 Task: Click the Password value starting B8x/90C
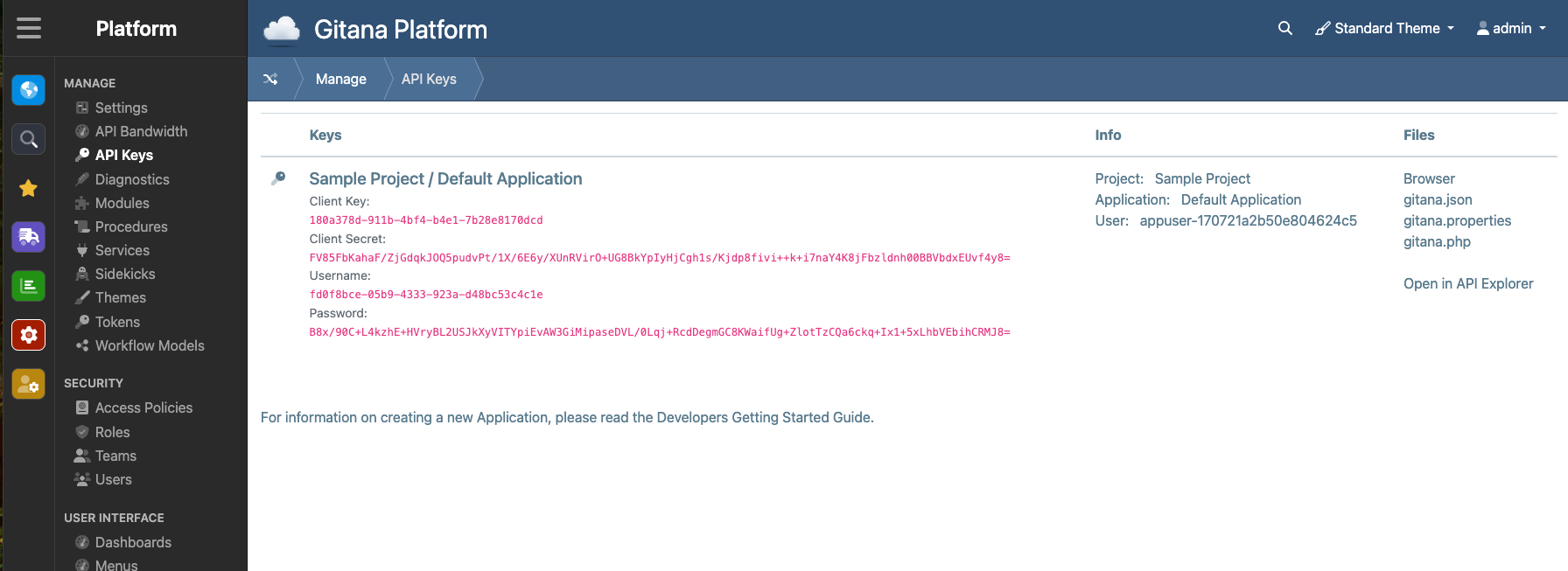click(660, 332)
